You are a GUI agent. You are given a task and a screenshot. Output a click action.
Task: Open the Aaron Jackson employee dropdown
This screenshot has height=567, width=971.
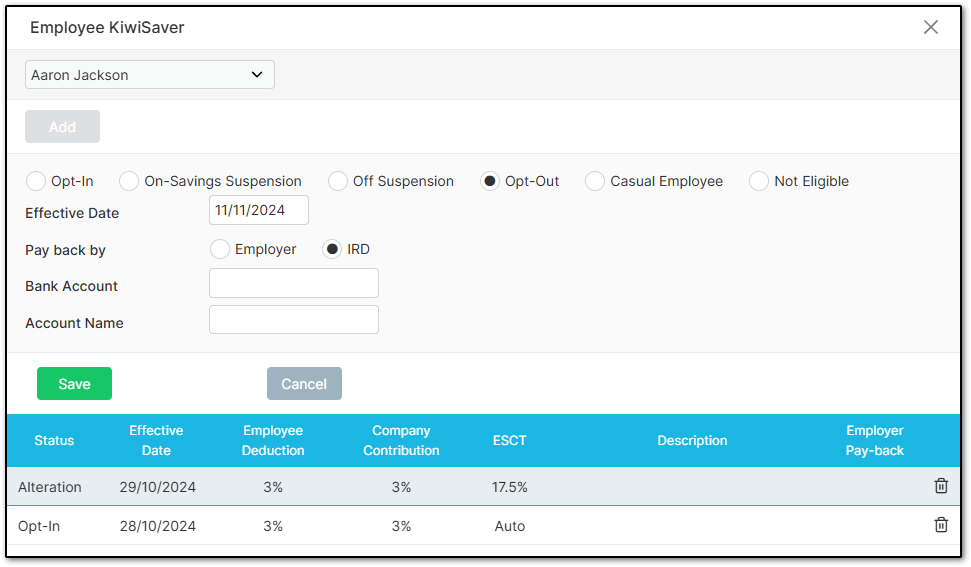point(150,75)
